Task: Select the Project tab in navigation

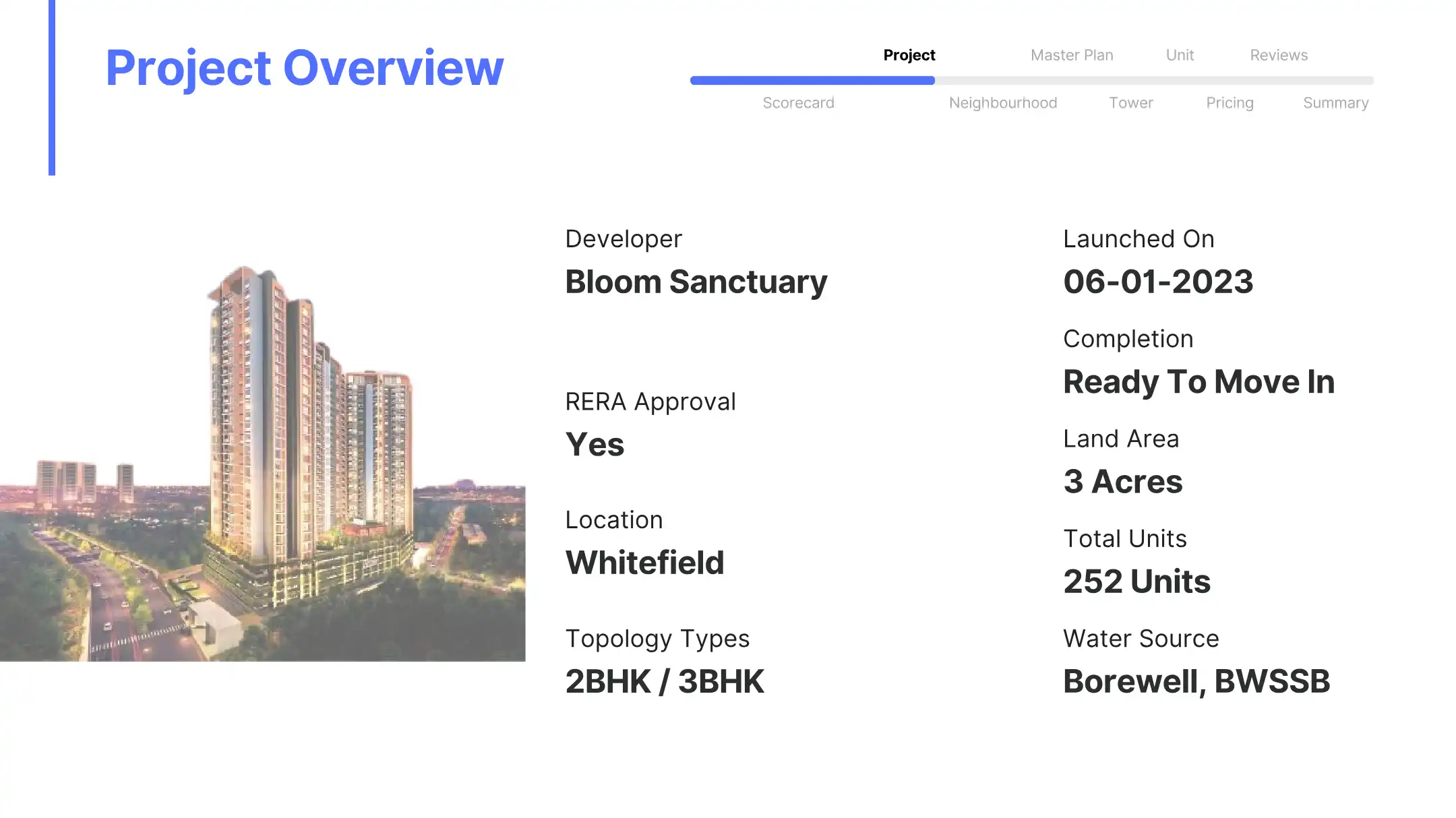Action: pyautogui.click(x=909, y=55)
